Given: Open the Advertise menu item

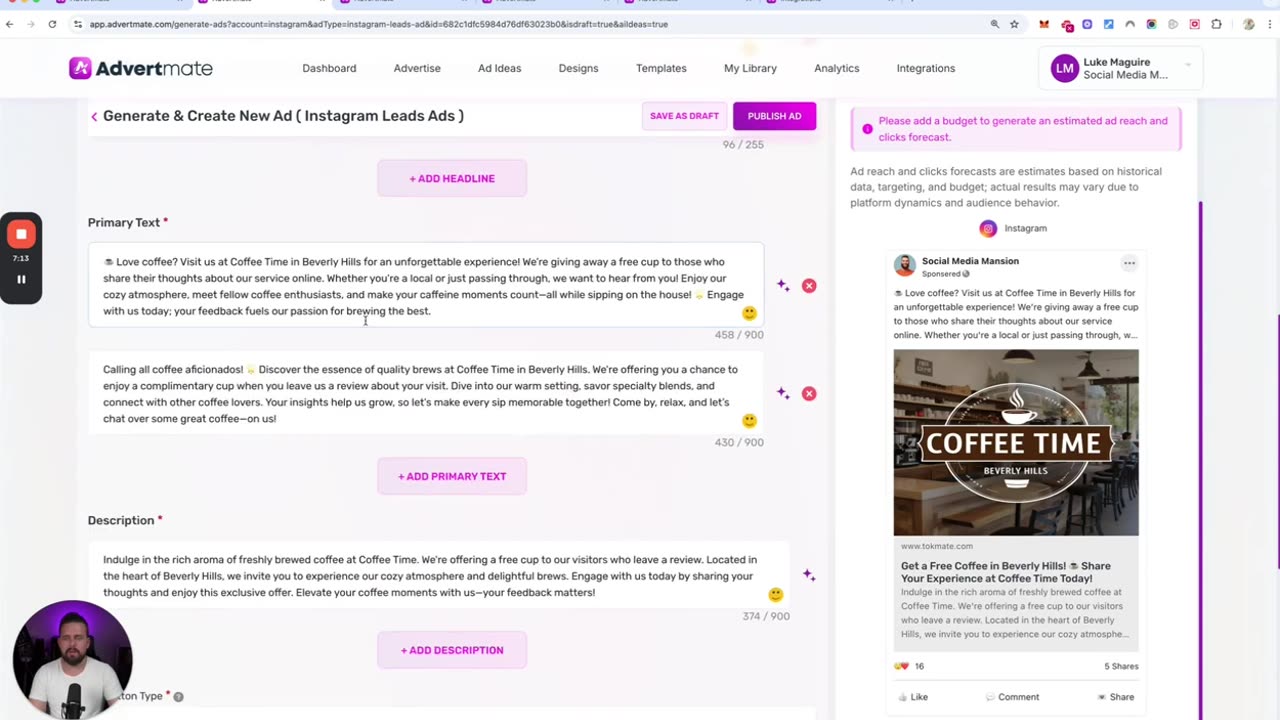Looking at the screenshot, I should pos(417,68).
